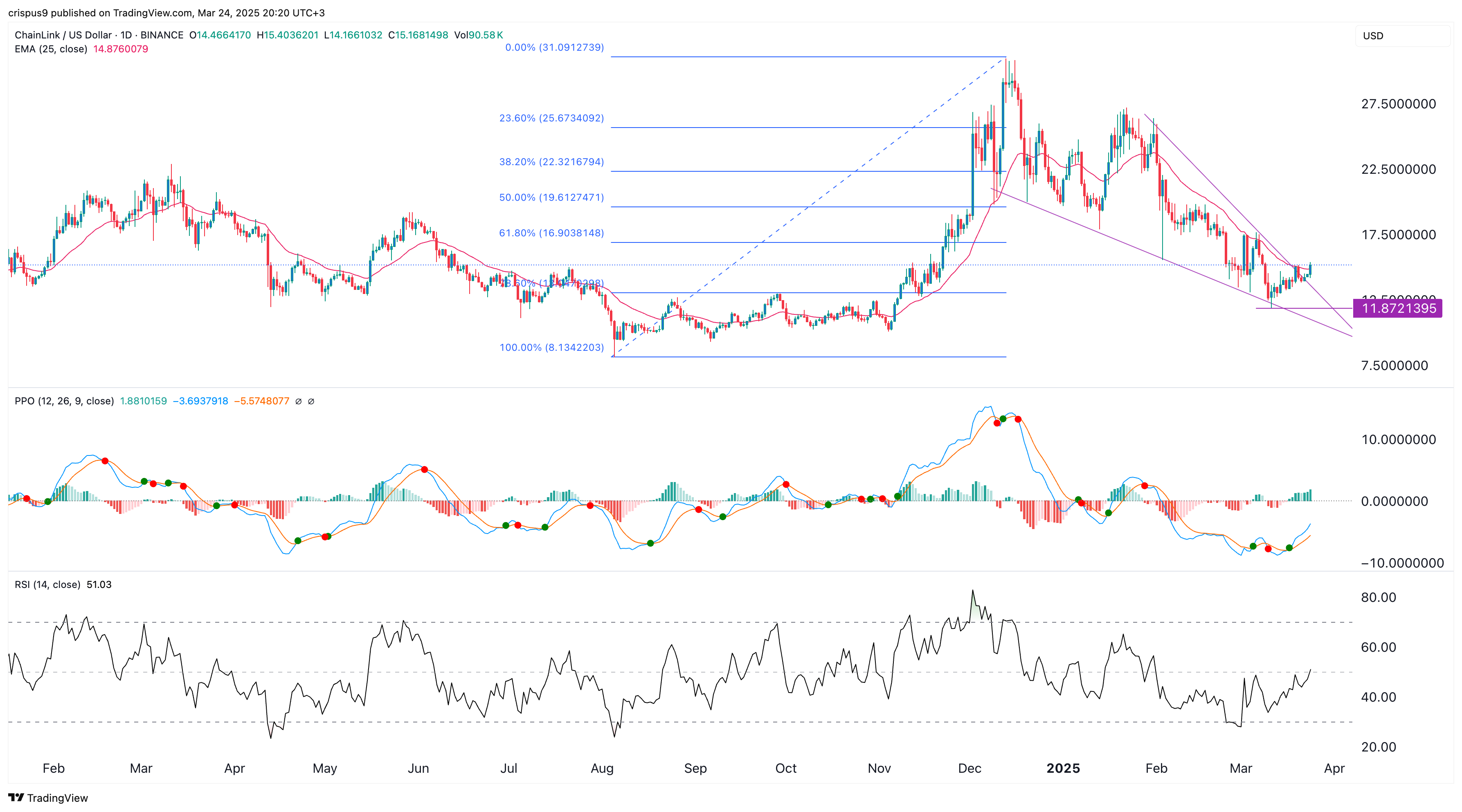Click the 0.00% (31.0912739) Fibonacci label
Screen dimensions: 1462x812
pos(555,48)
